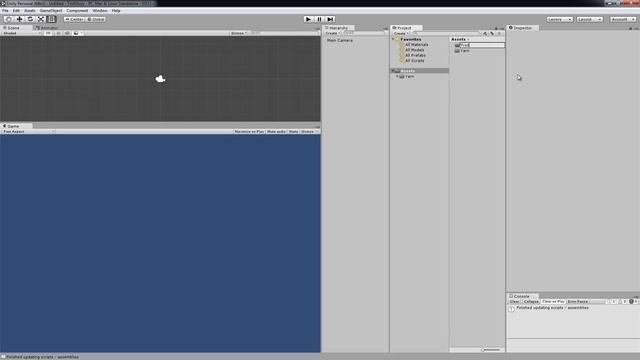Open the Hierarchy Create dropdown
The image size is (640, 360).
click(333, 33)
